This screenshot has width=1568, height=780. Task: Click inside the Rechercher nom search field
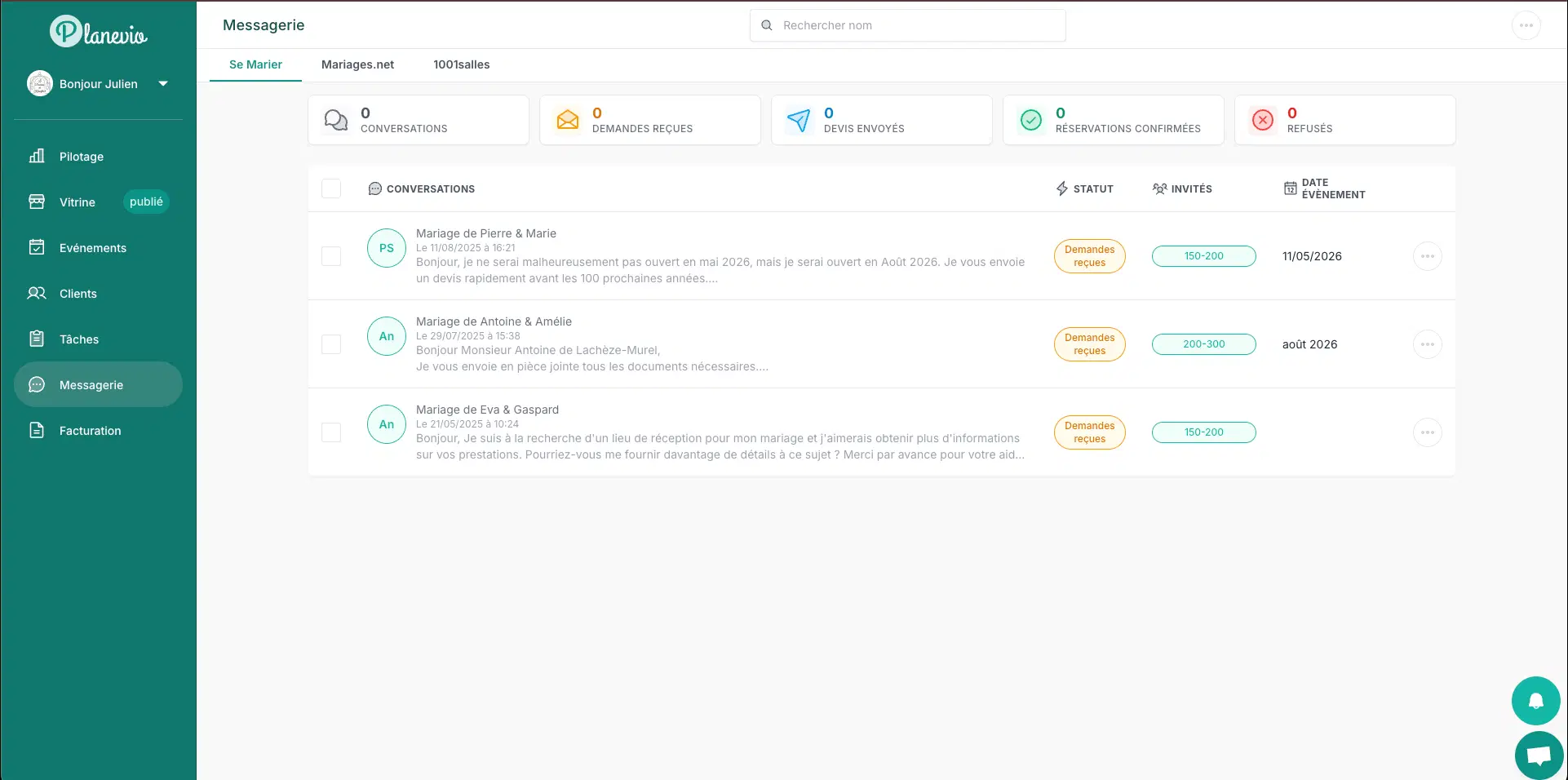click(907, 25)
